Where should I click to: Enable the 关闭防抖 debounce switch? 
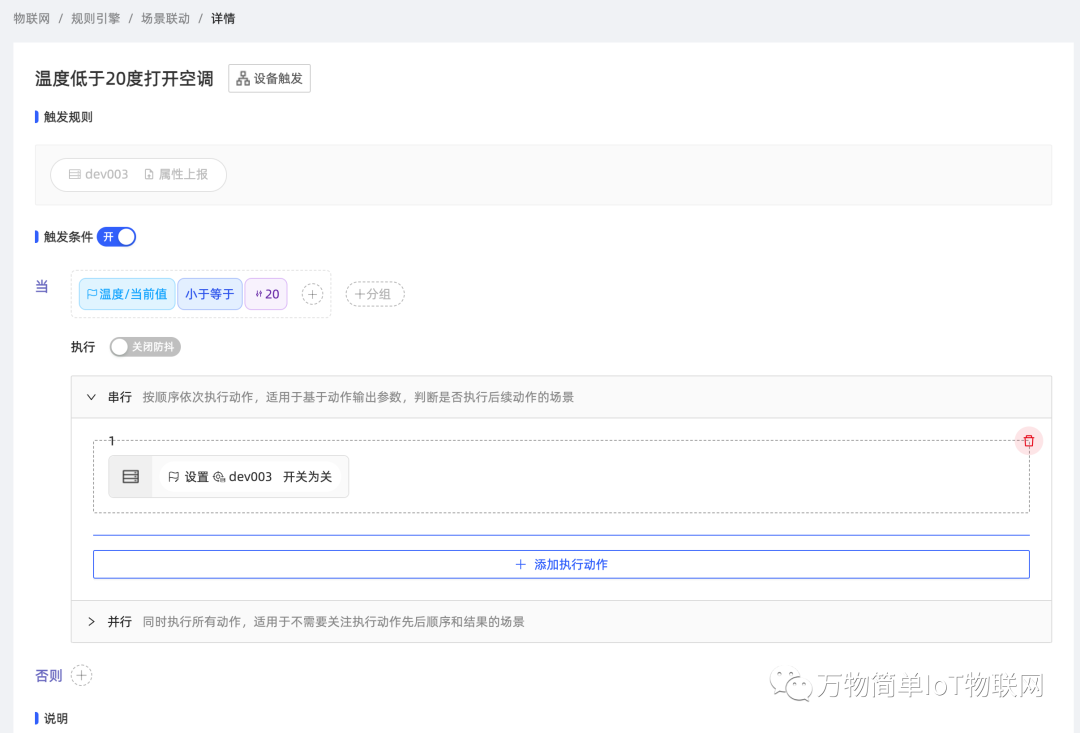tap(145, 347)
